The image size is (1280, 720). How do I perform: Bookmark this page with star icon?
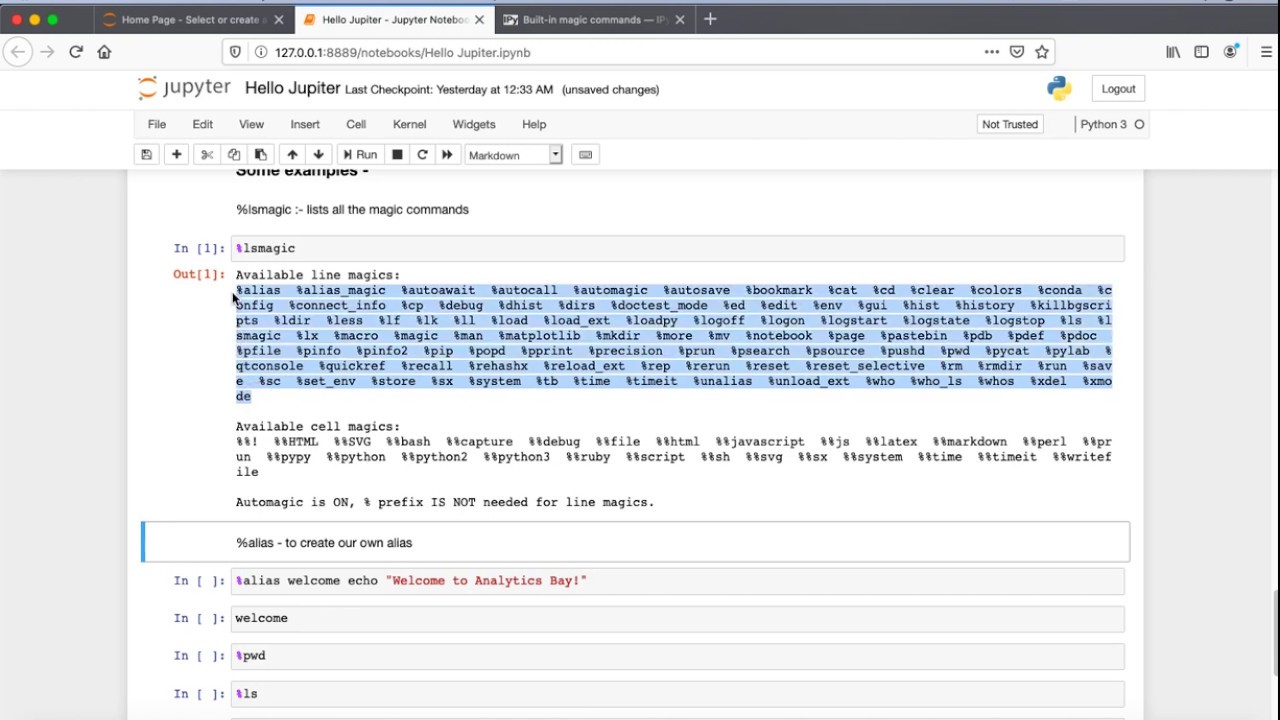pyautogui.click(x=1042, y=52)
